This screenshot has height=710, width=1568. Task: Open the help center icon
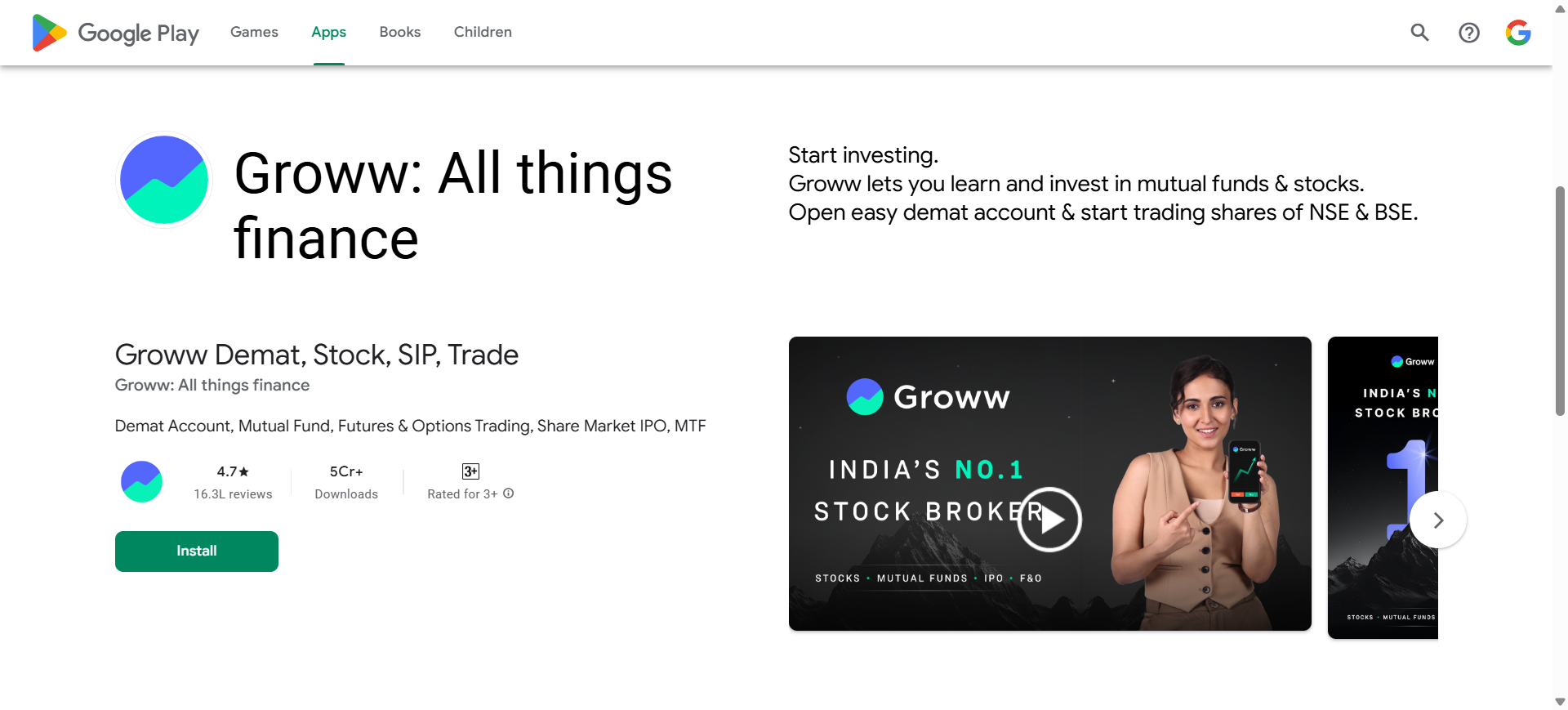coord(1468,33)
